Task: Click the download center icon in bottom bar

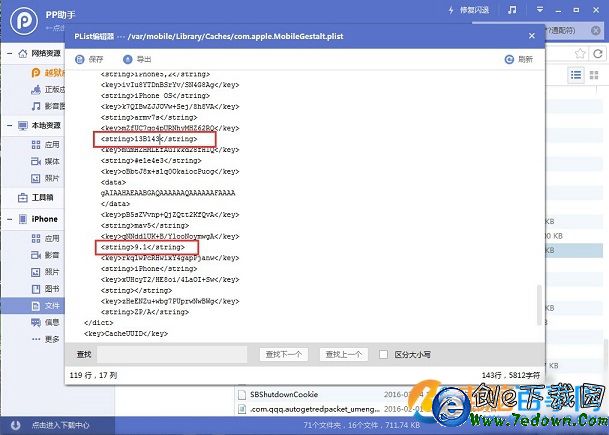Action: coord(16,425)
